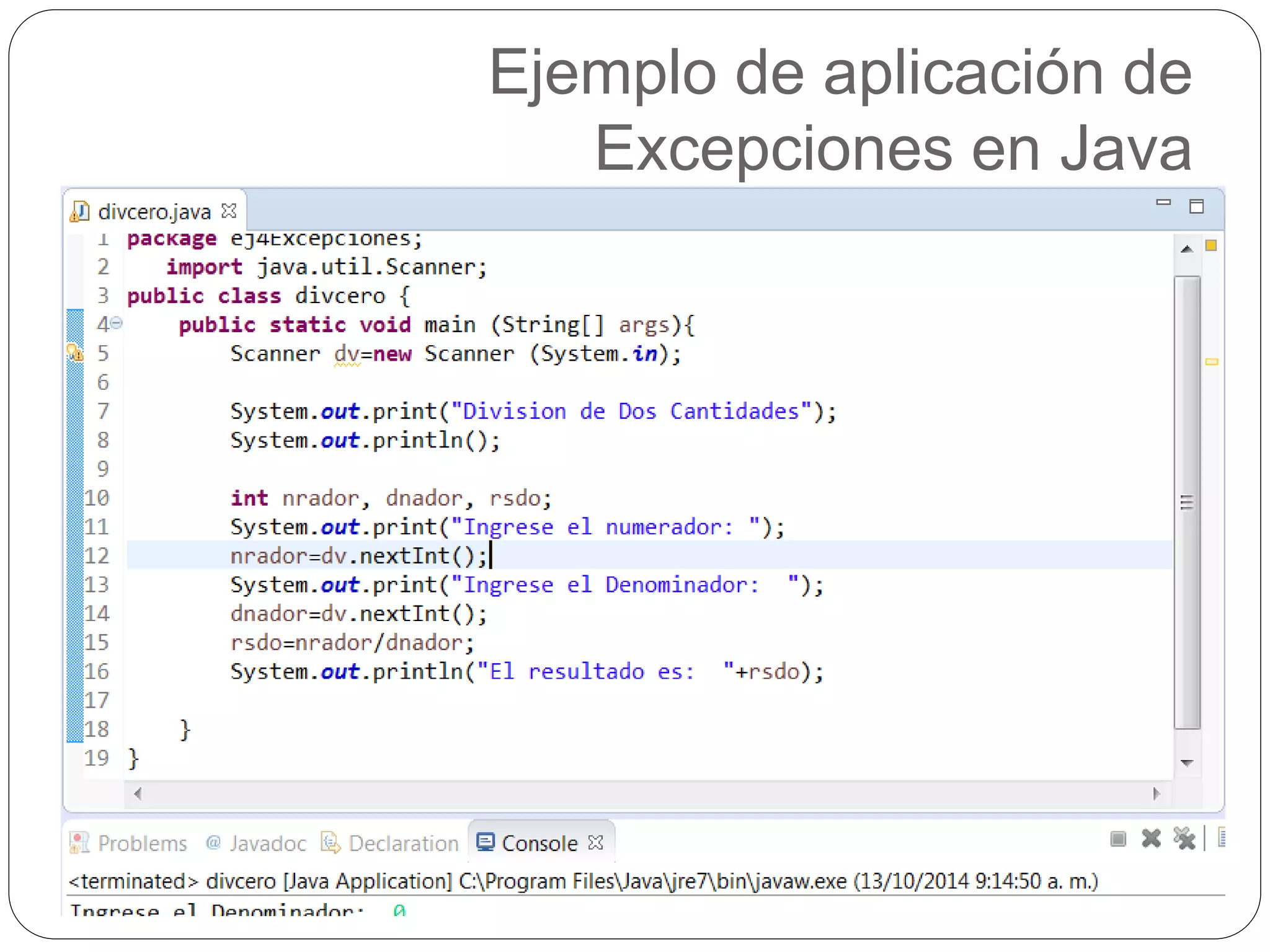Click the yellow warning overview square
This screenshot has width=1270, height=952.
(x=1210, y=245)
